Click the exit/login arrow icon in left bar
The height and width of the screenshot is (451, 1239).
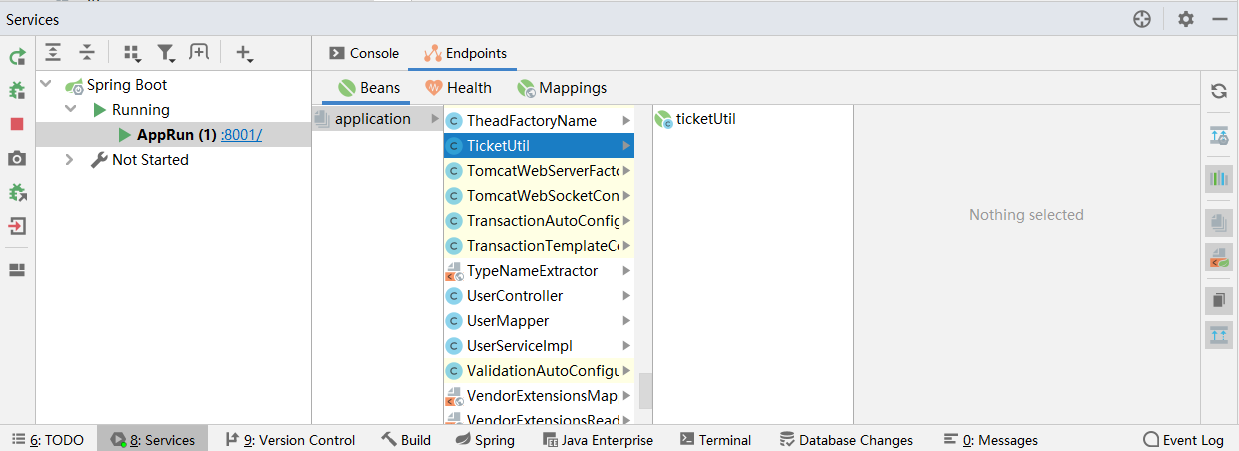17,226
